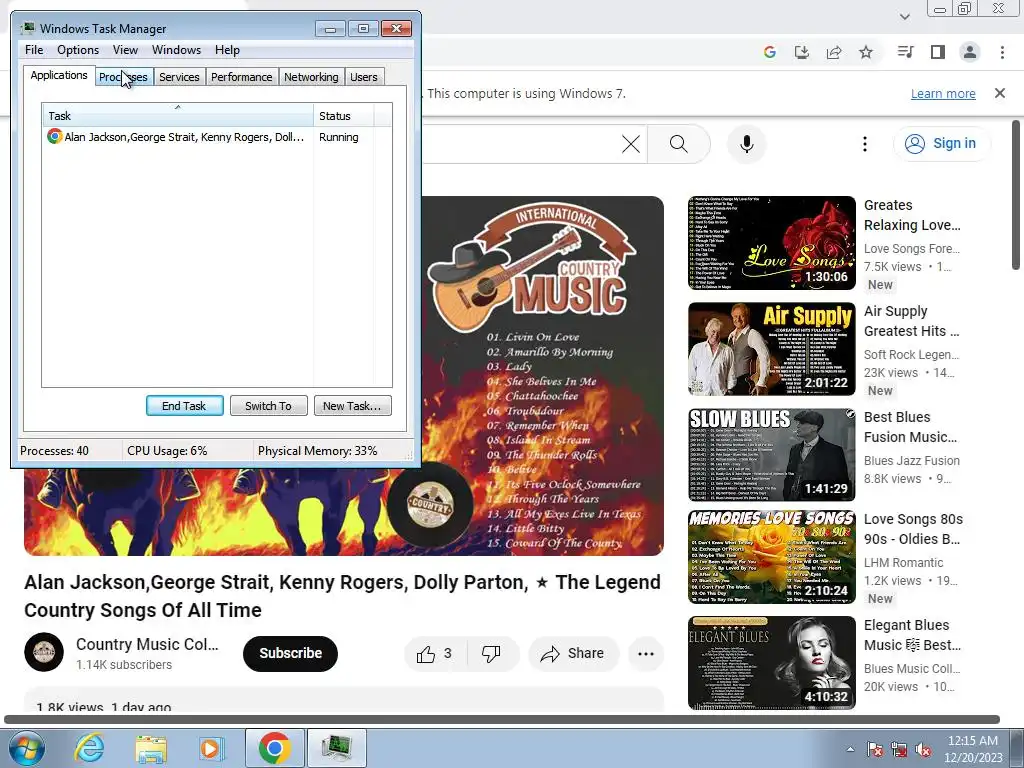Open the Elegant Blues video thumbnail
This screenshot has width=1024, height=768.
(x=772, y=663)
